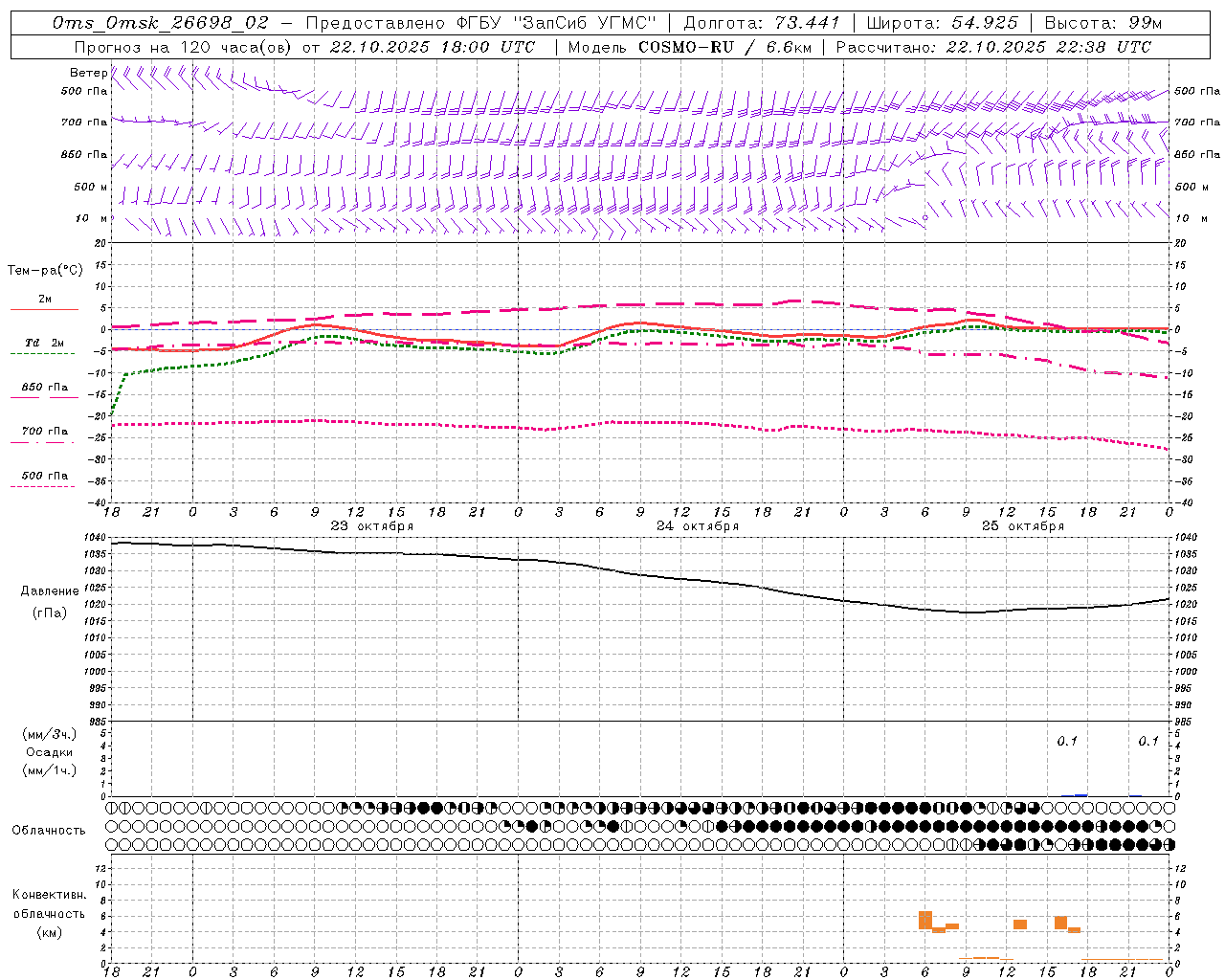Click the date label 23 октября
The image size is (1225, 980).
[x=372, y=526]
